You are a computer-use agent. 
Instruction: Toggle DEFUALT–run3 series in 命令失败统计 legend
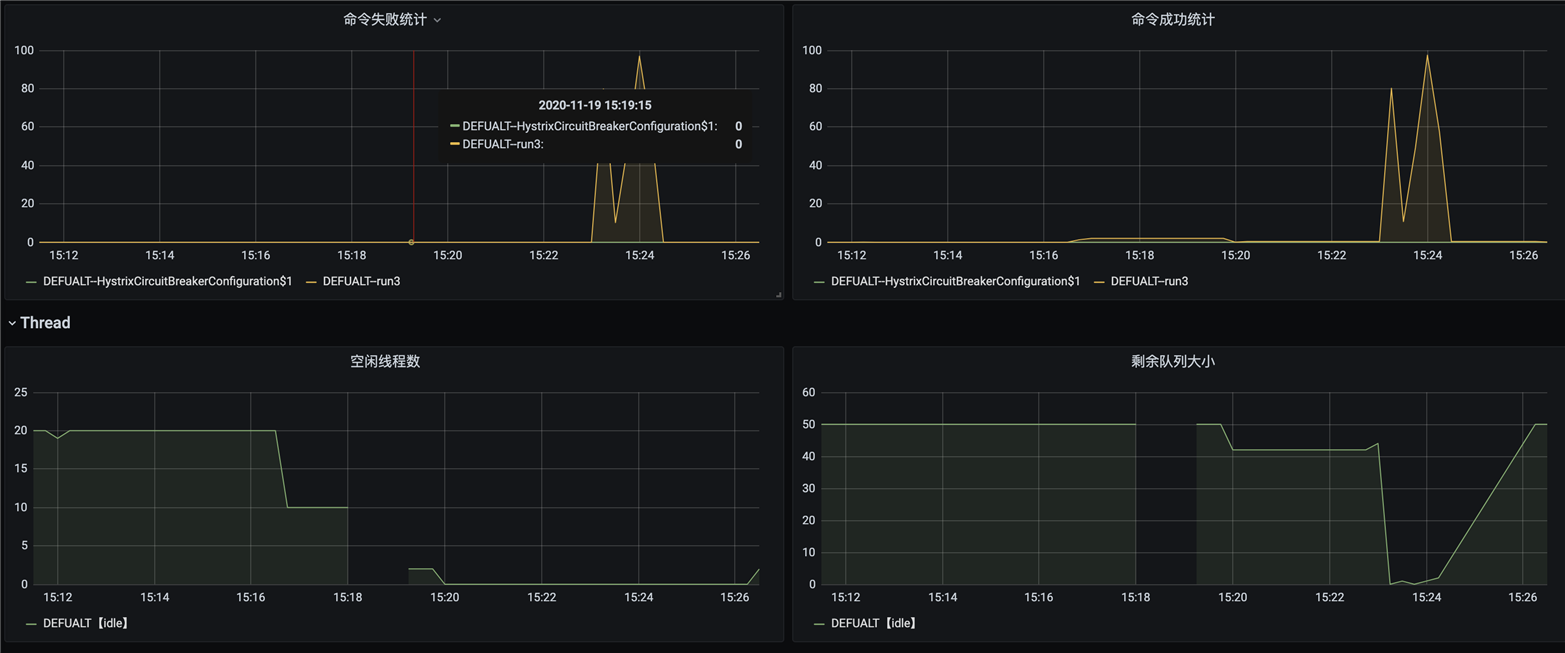click(x=362, y=282)
